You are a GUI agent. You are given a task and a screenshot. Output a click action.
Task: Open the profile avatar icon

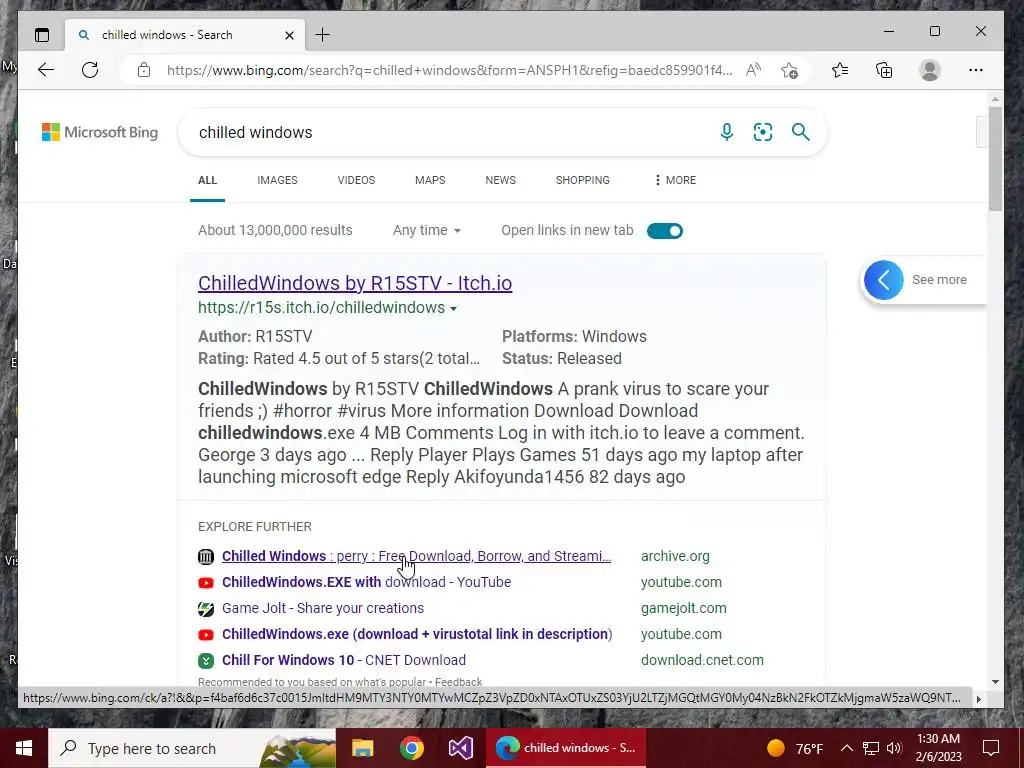point(929,70)
